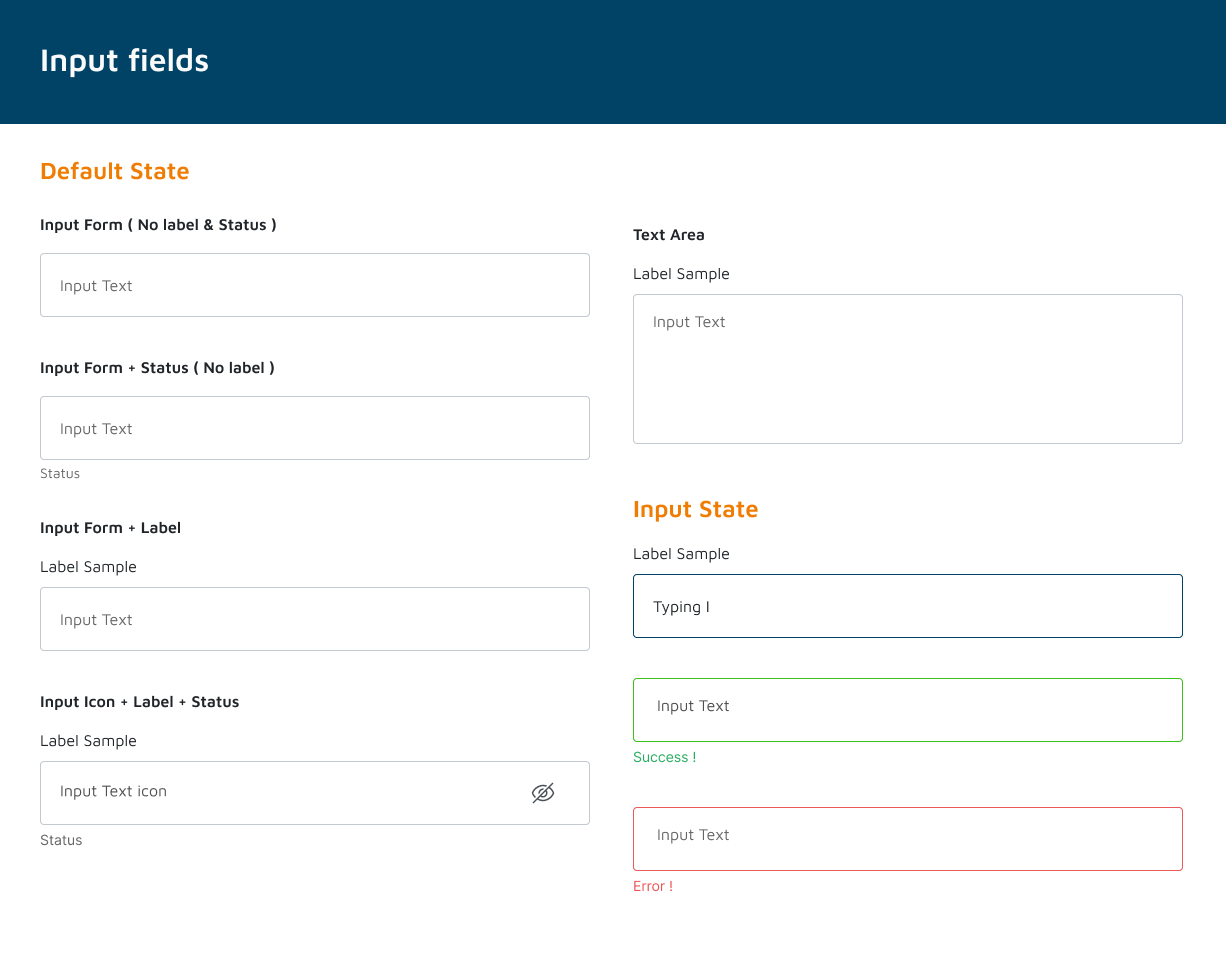Click "Label Sample" above the Typing field
1226x959 pixels.
(681, 554)
